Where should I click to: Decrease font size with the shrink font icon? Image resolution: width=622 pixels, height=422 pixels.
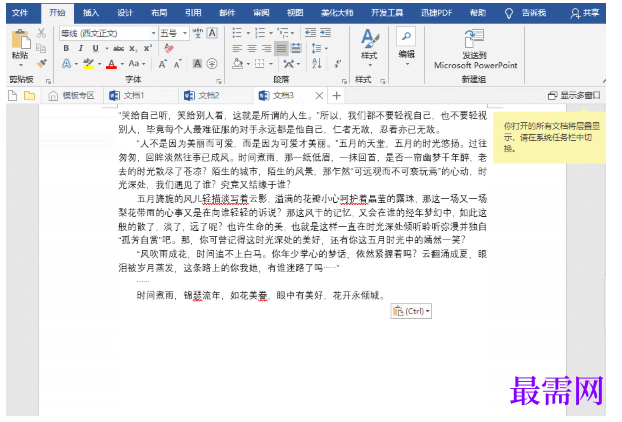point(178,63)
